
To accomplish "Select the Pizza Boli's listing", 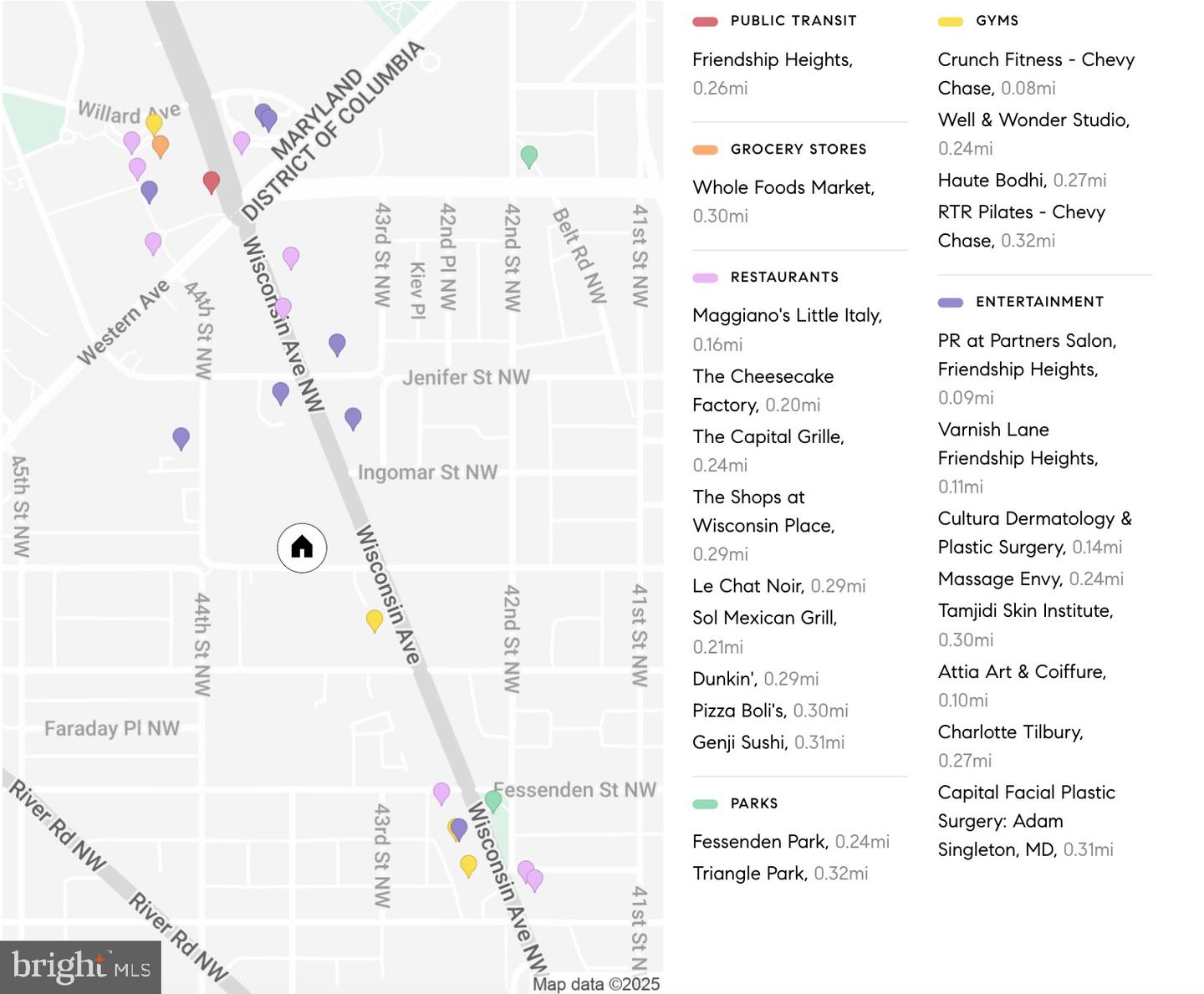I will coord(770,711).
